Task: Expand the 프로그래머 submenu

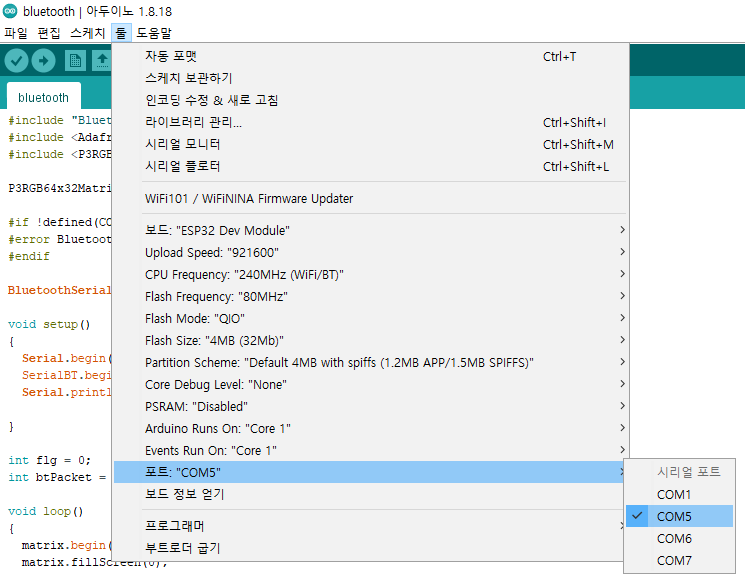Action: point(369,526)
